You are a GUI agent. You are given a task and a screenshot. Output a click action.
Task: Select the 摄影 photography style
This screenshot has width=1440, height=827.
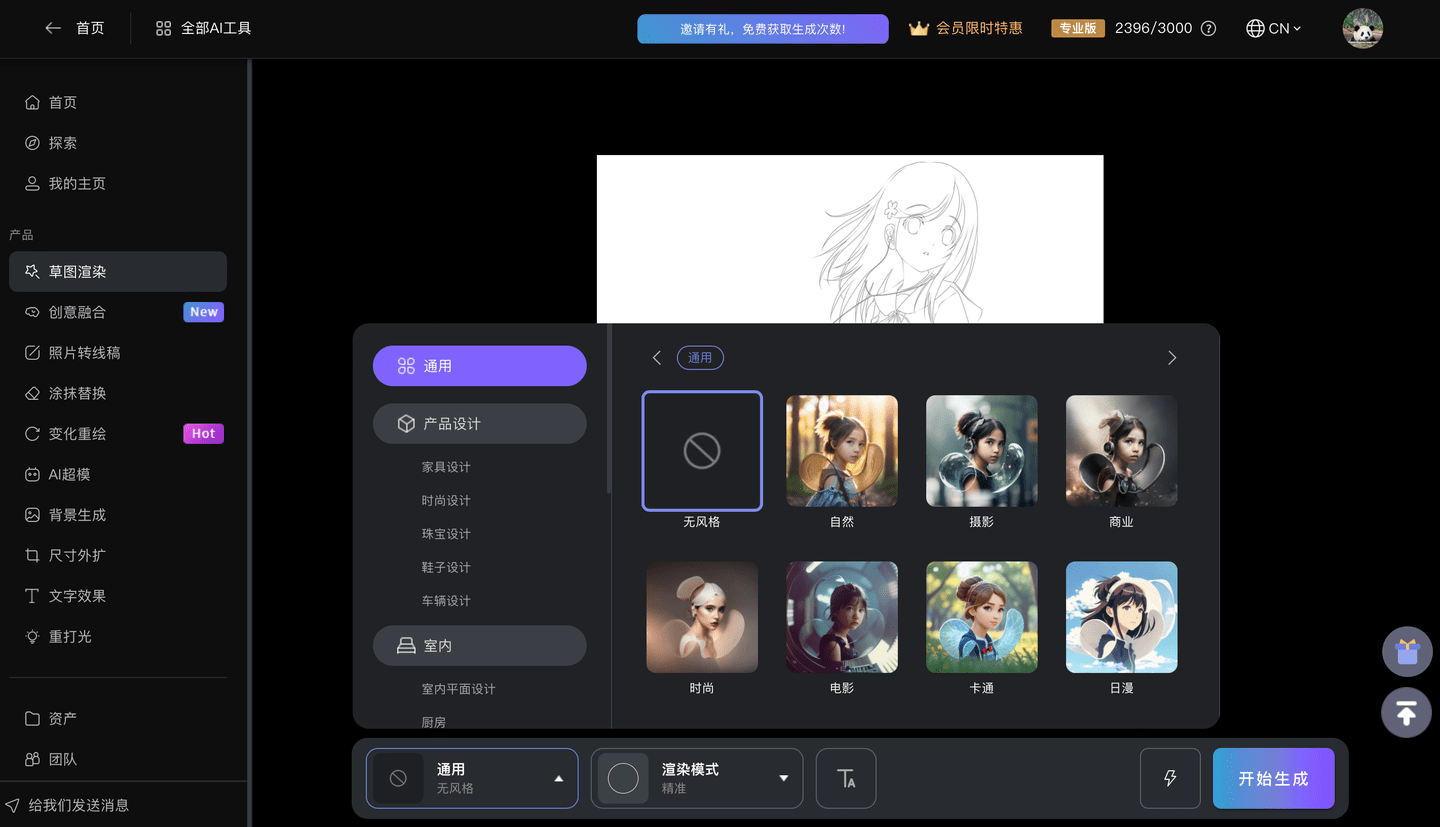coord(981,451)
